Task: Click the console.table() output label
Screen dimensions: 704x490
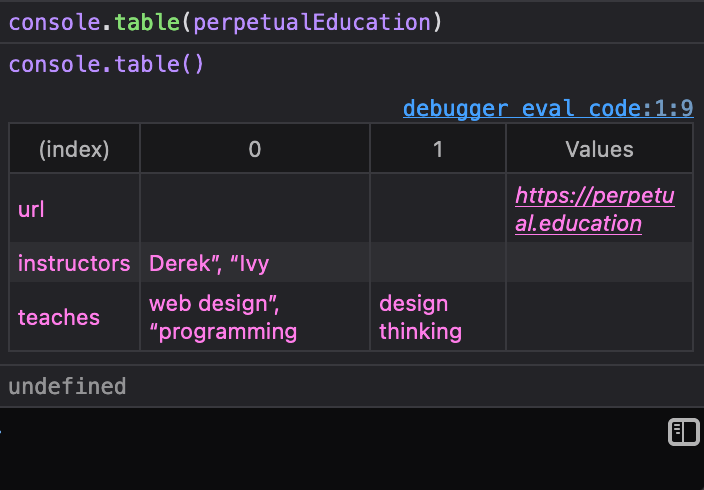Action: click(106, 64)
